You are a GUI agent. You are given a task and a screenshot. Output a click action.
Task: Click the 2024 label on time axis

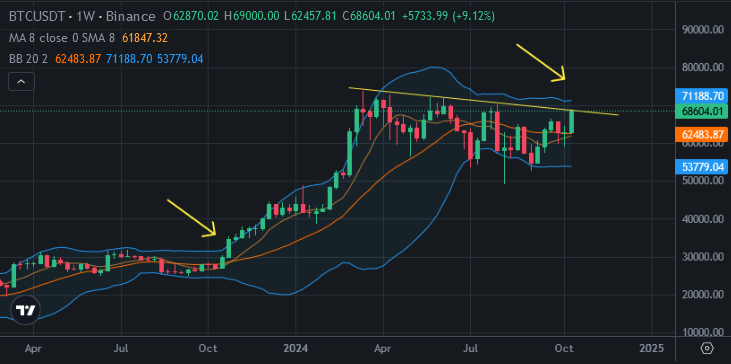coord(296,348)
